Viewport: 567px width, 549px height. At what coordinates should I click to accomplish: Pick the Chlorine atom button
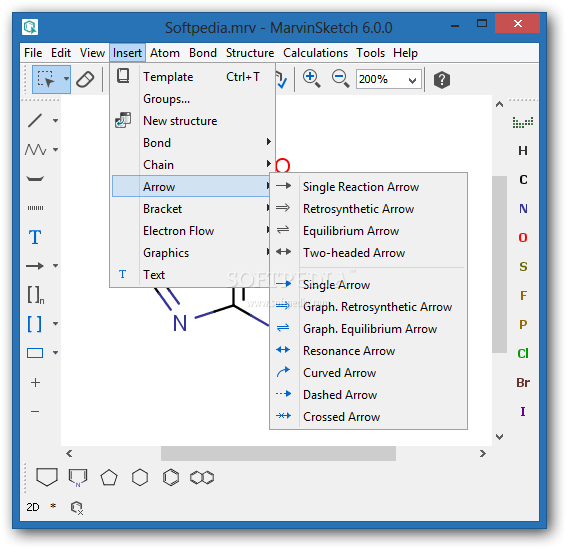[x=523, y=353]
